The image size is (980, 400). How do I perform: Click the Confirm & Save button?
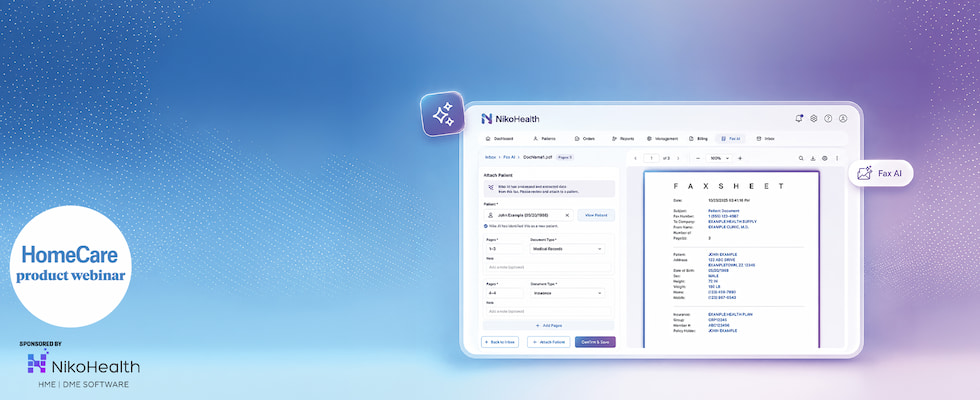pos(595,342)
